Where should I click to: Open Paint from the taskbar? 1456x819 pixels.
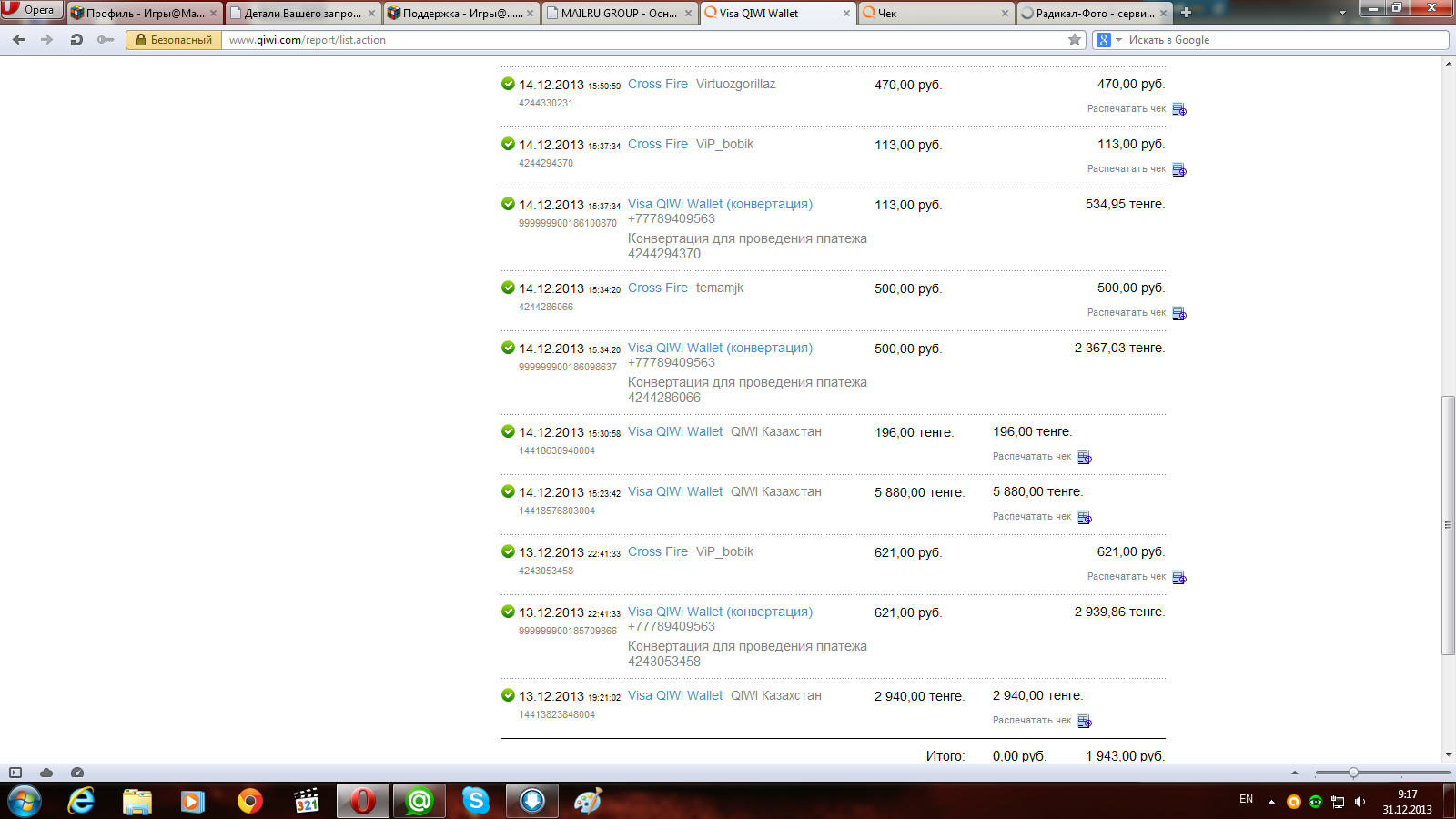coord(588,801)
